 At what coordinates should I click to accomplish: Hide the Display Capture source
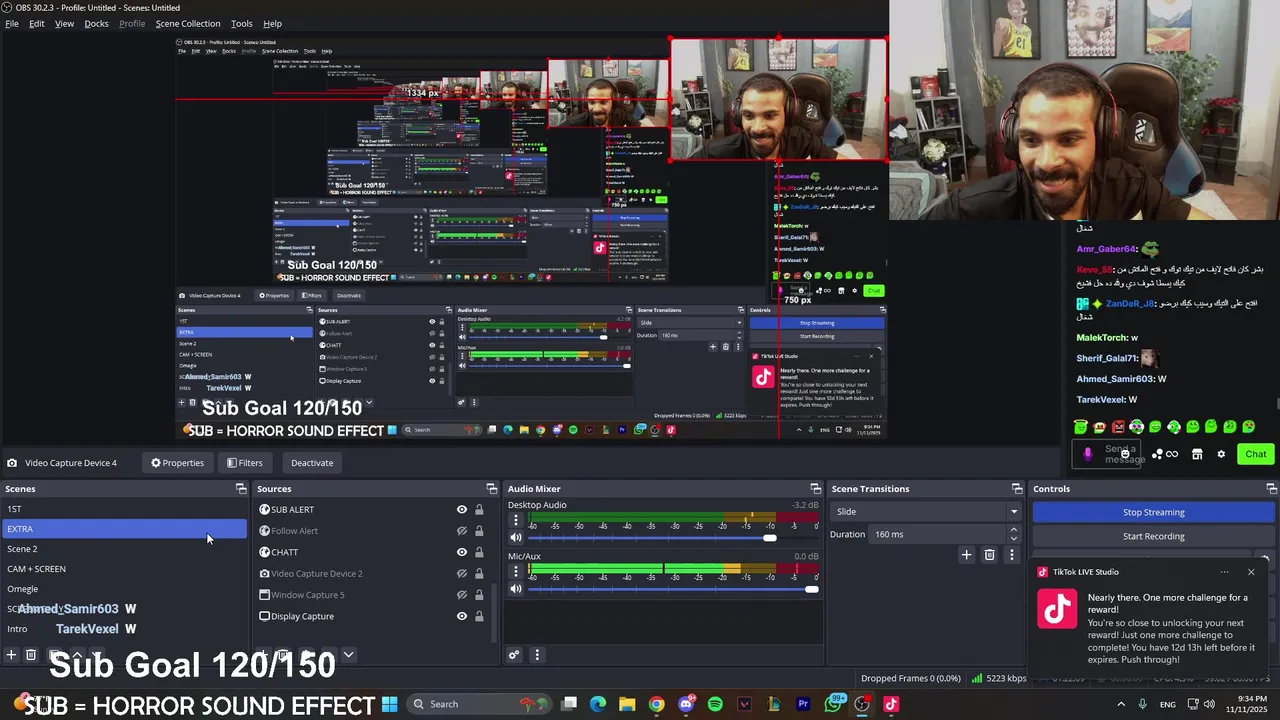(x=462, y=616)
